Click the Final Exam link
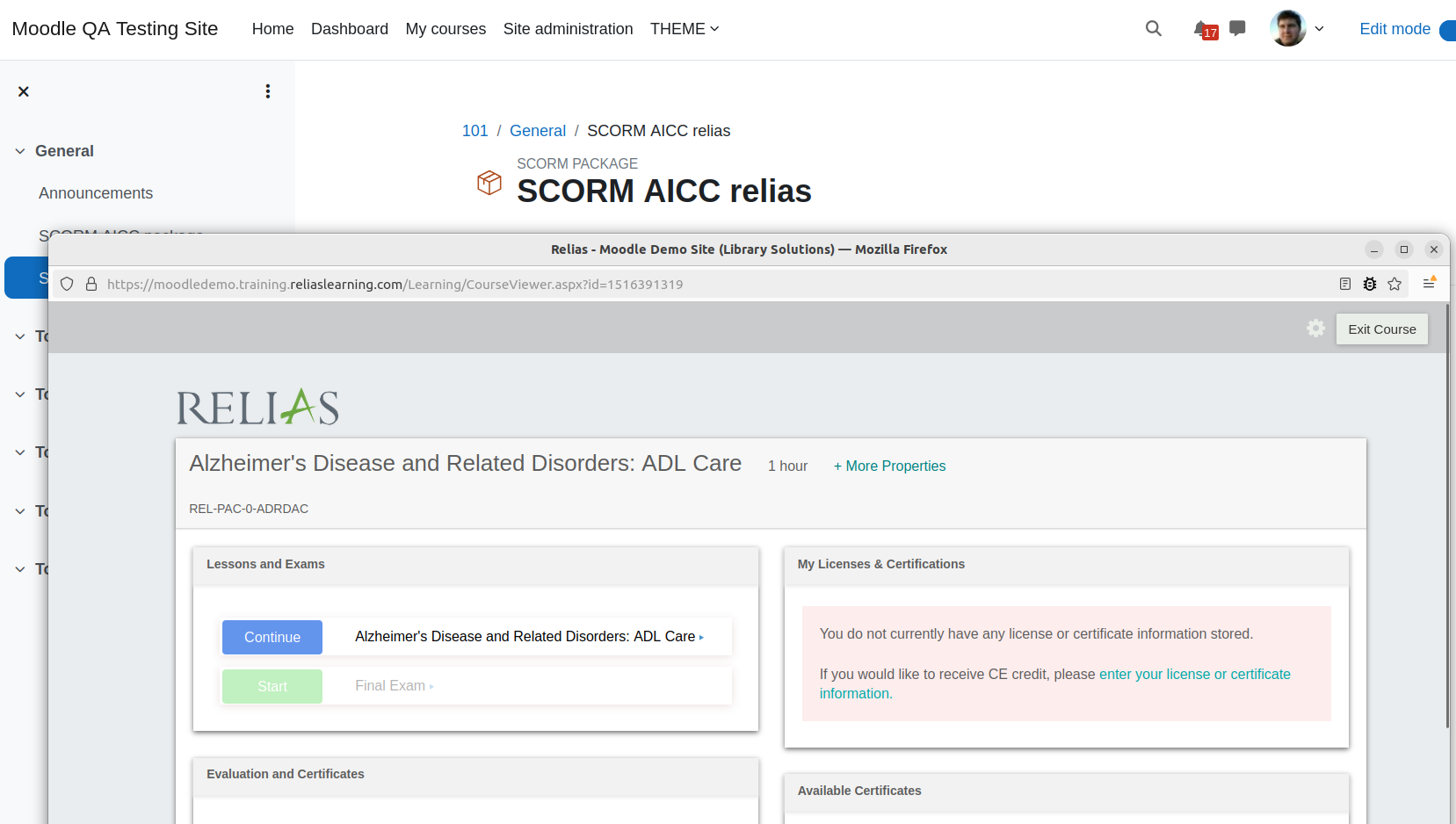The height and width of the screenshot is (824, 1456). pyautogui.click(x=394, y=685)
